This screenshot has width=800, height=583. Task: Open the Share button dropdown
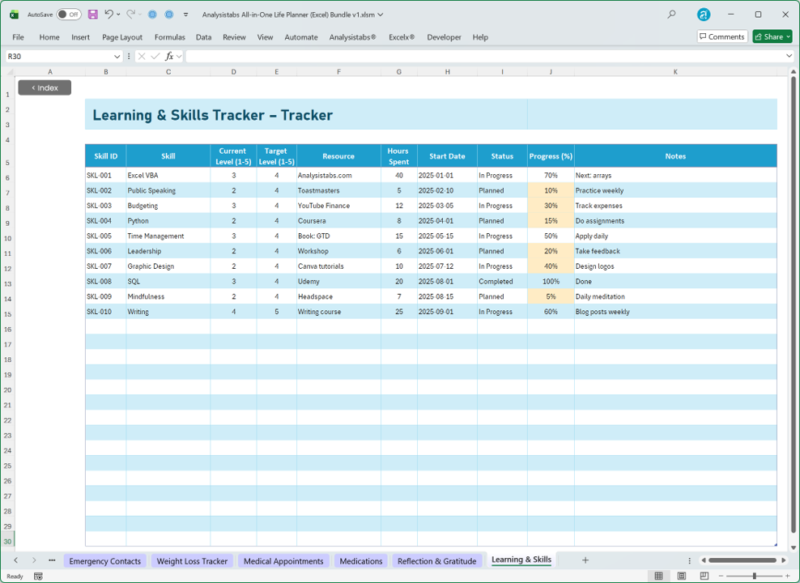[788, 37]
